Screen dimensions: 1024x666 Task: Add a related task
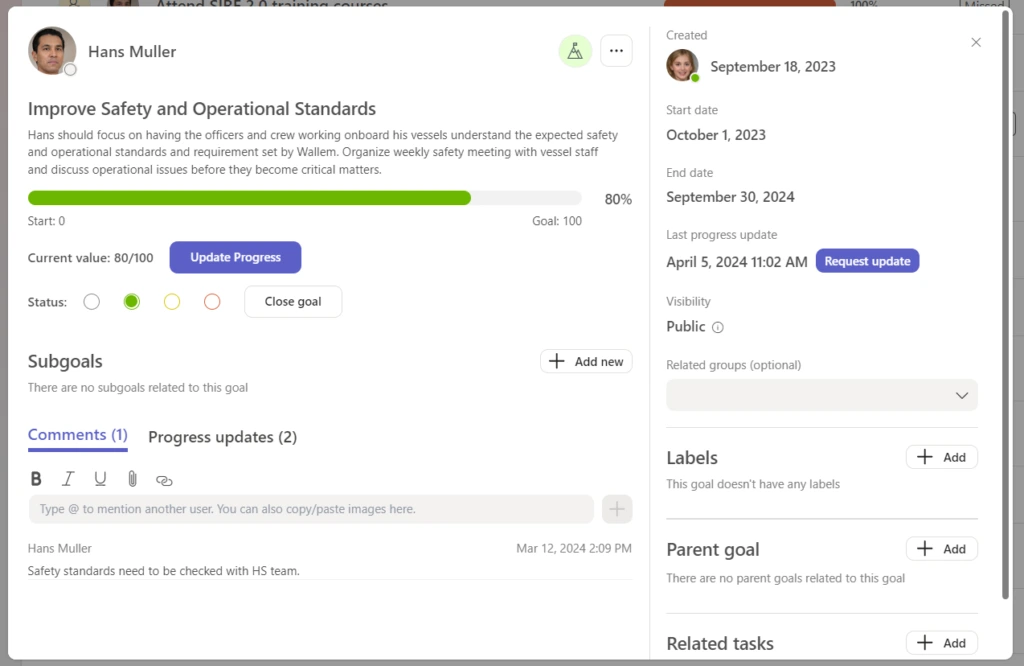coord(941,643)
